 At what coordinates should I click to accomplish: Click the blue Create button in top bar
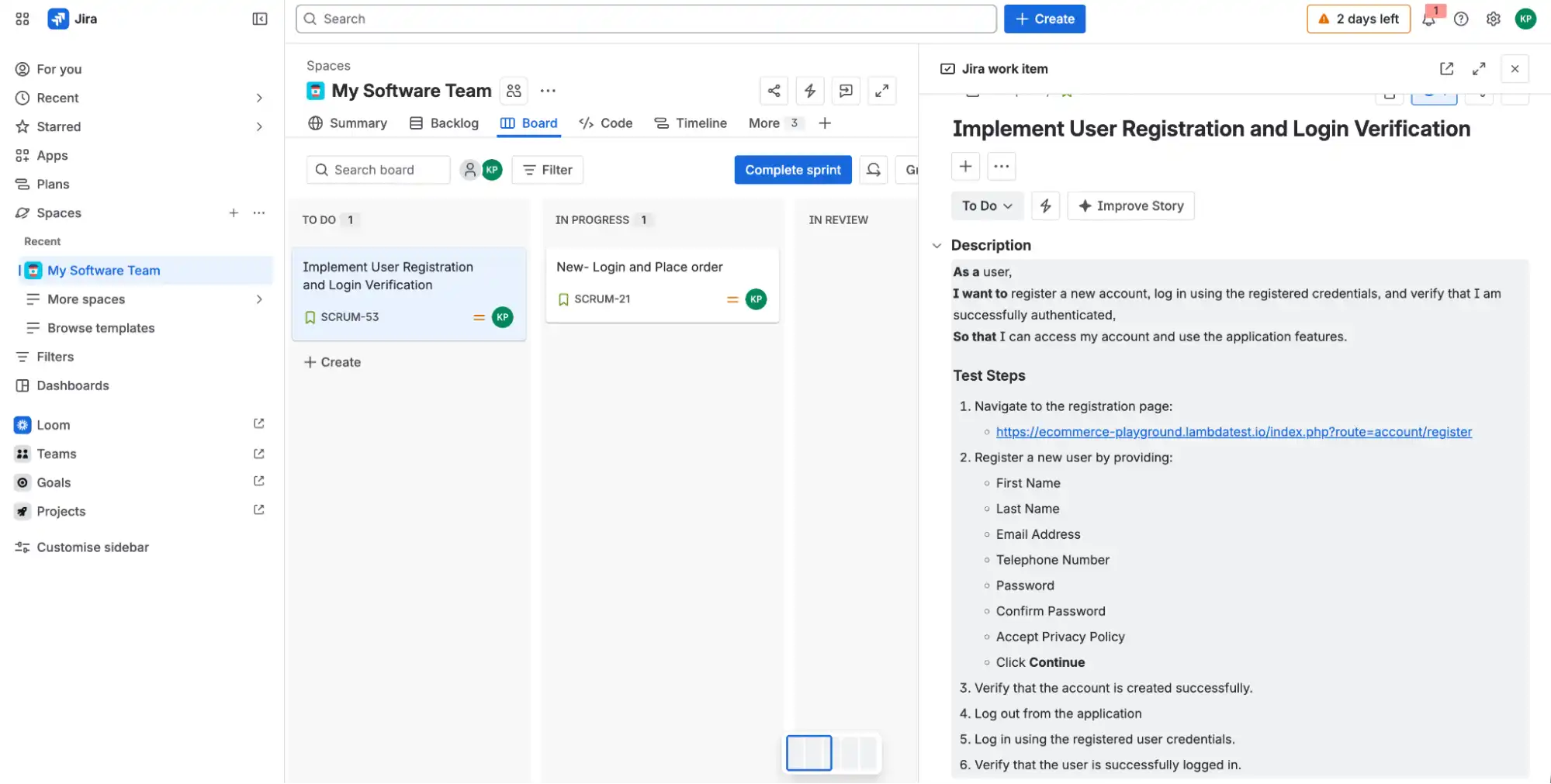1044,19
